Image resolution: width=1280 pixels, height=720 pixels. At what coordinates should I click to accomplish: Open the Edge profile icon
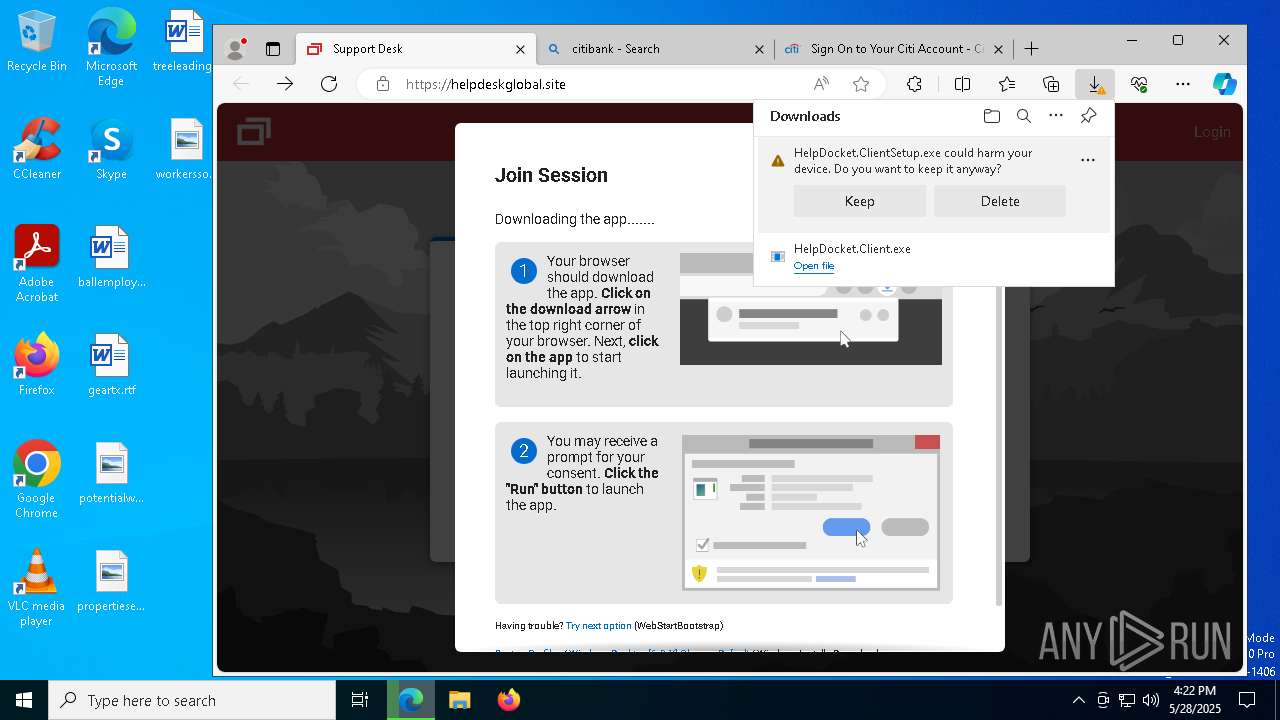point(236,48)
